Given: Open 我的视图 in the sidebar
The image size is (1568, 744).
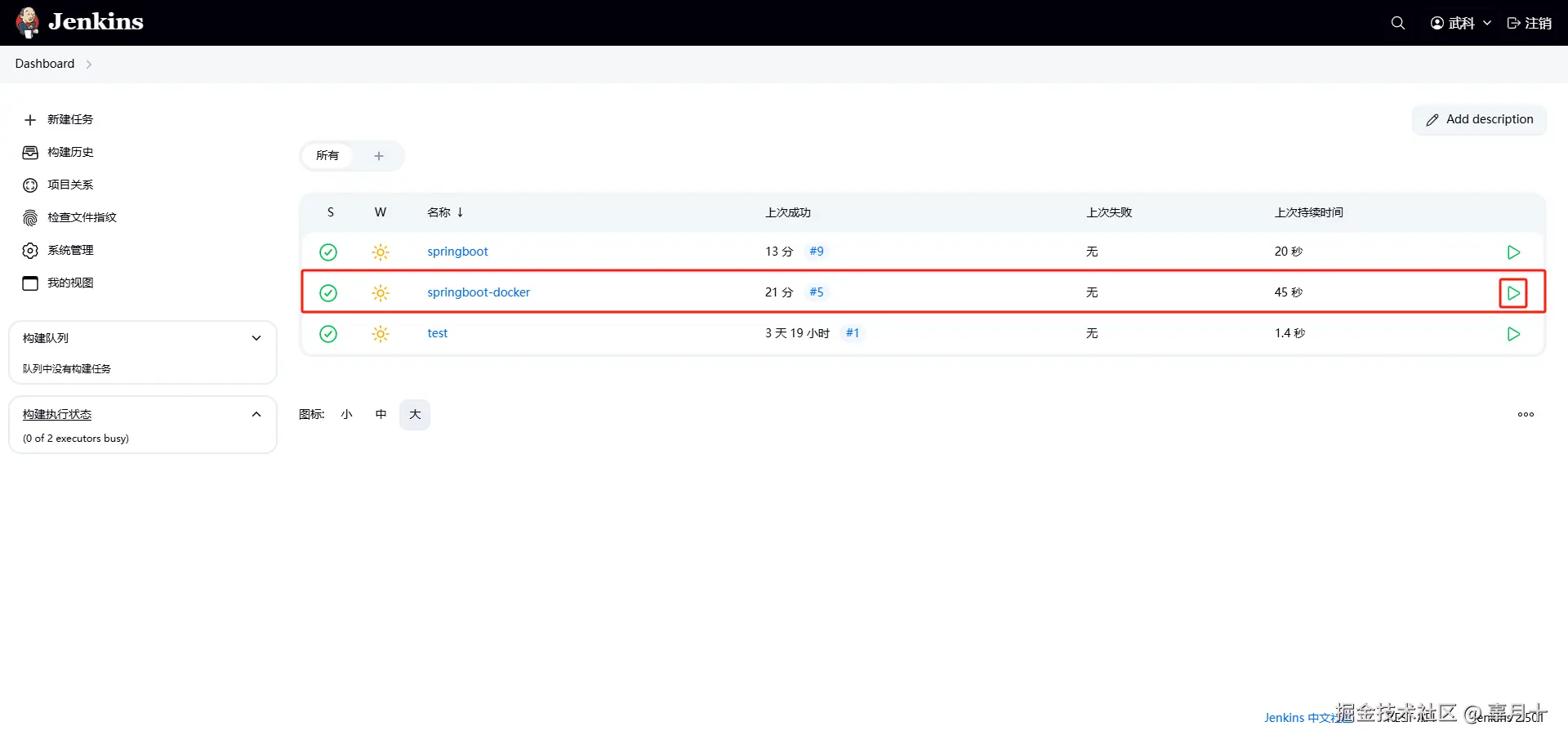Looking at the screenshot, I should pyautogui.click(x=70, y=283).
